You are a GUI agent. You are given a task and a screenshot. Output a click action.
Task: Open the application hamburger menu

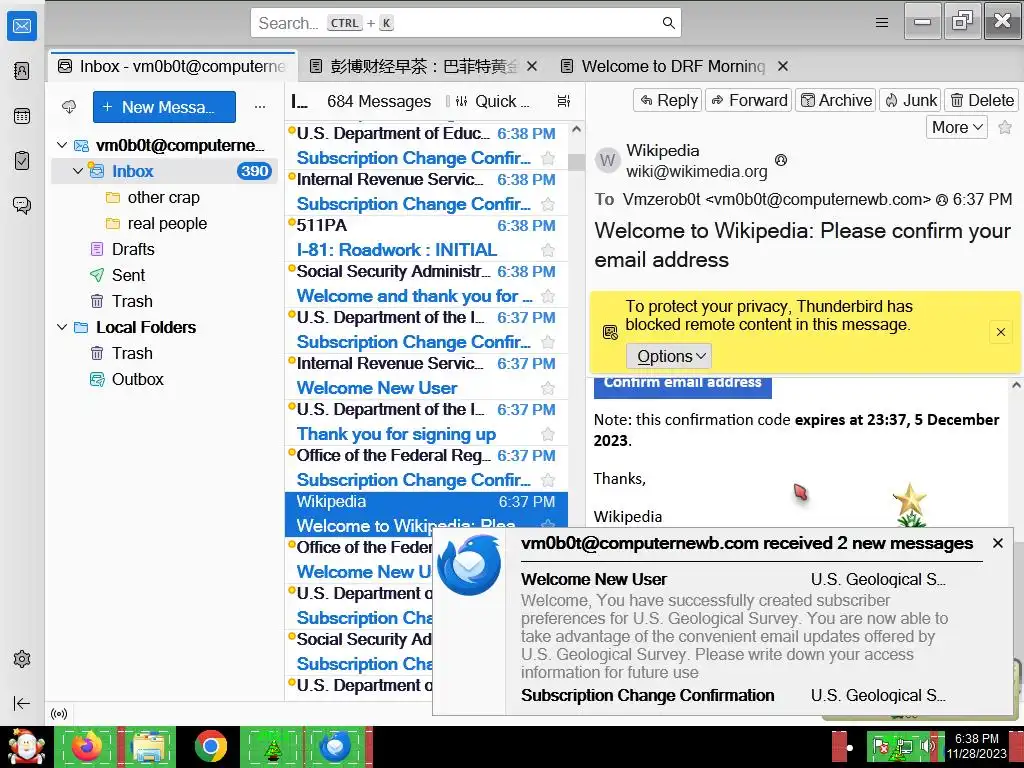point(882,23)
